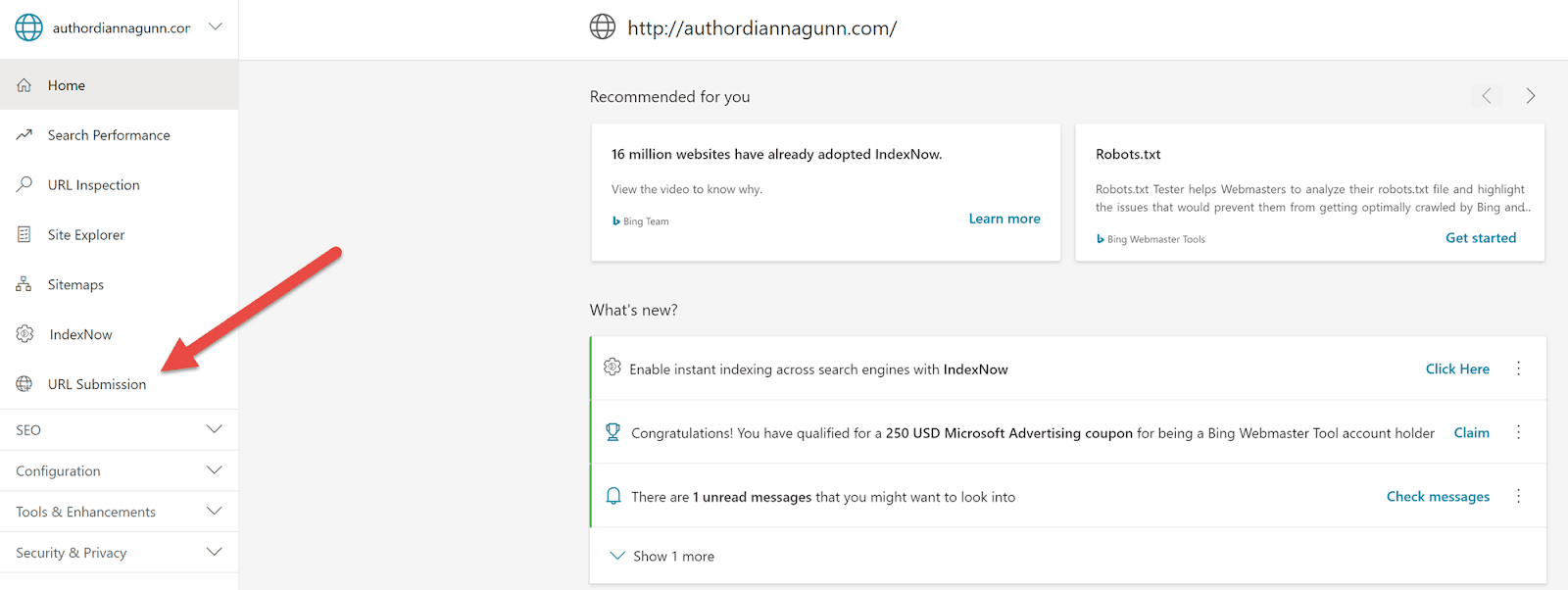Select Home in the sidebar
Viewport: 1568px width, 590px height.
click(119, 85)
